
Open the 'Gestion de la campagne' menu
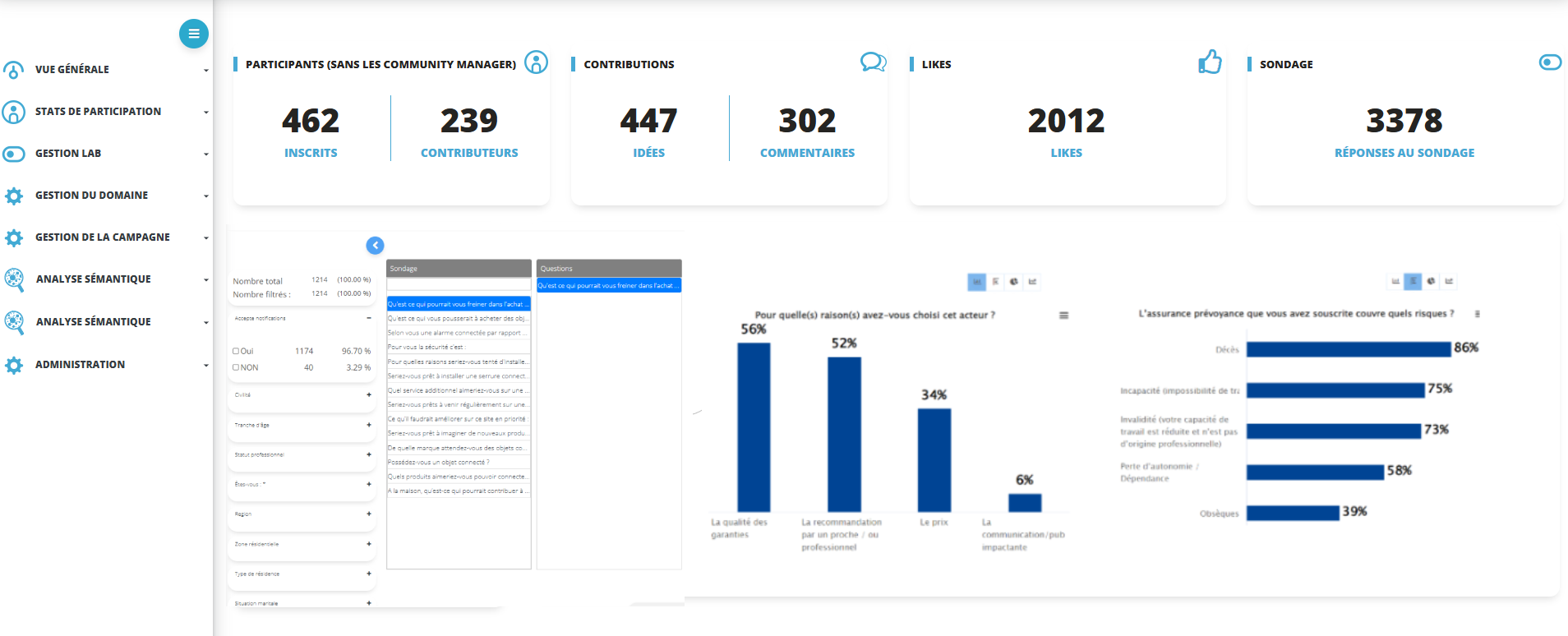tap(103, 237)
